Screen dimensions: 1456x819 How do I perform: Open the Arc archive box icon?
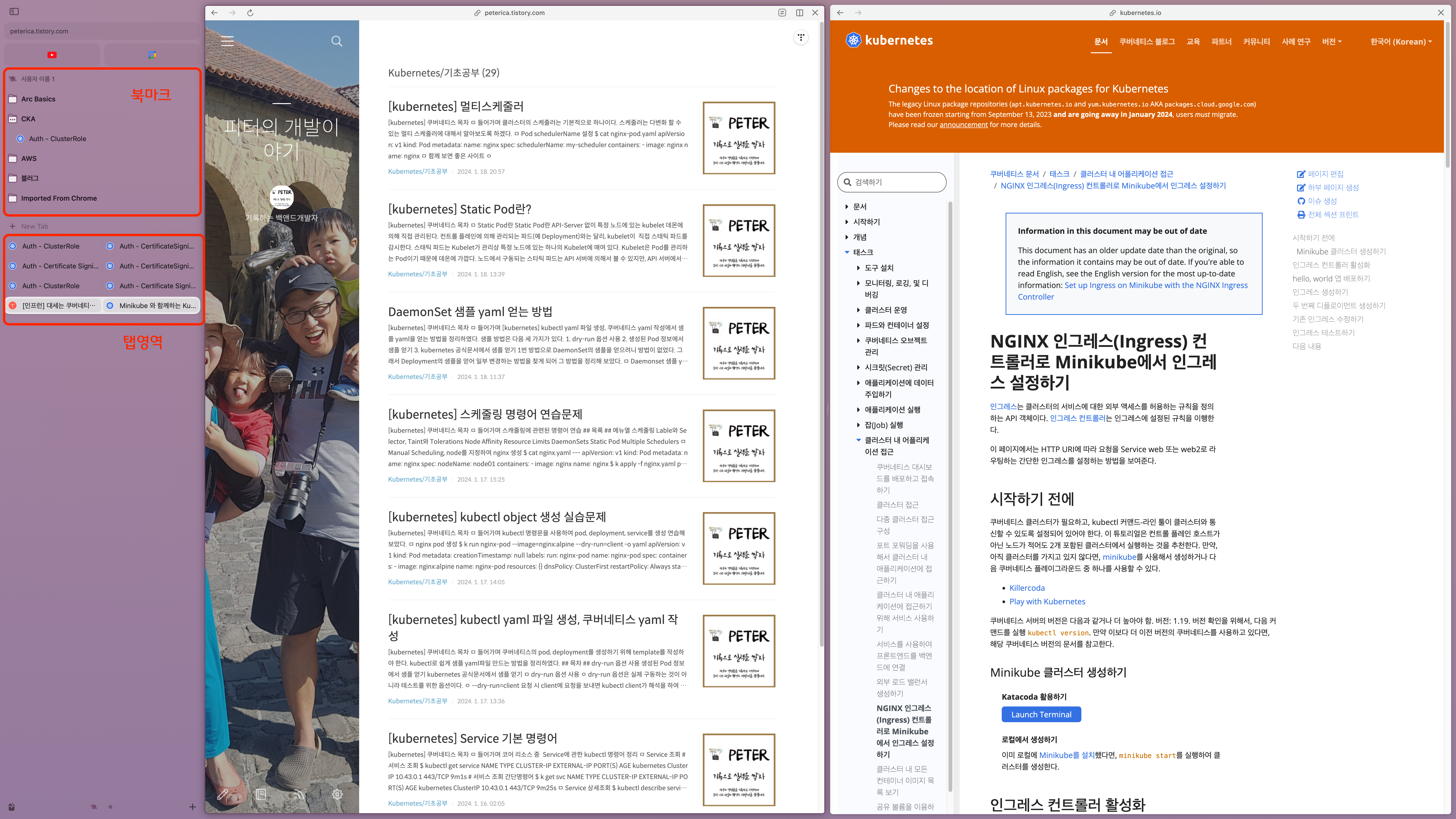[12, 807]
